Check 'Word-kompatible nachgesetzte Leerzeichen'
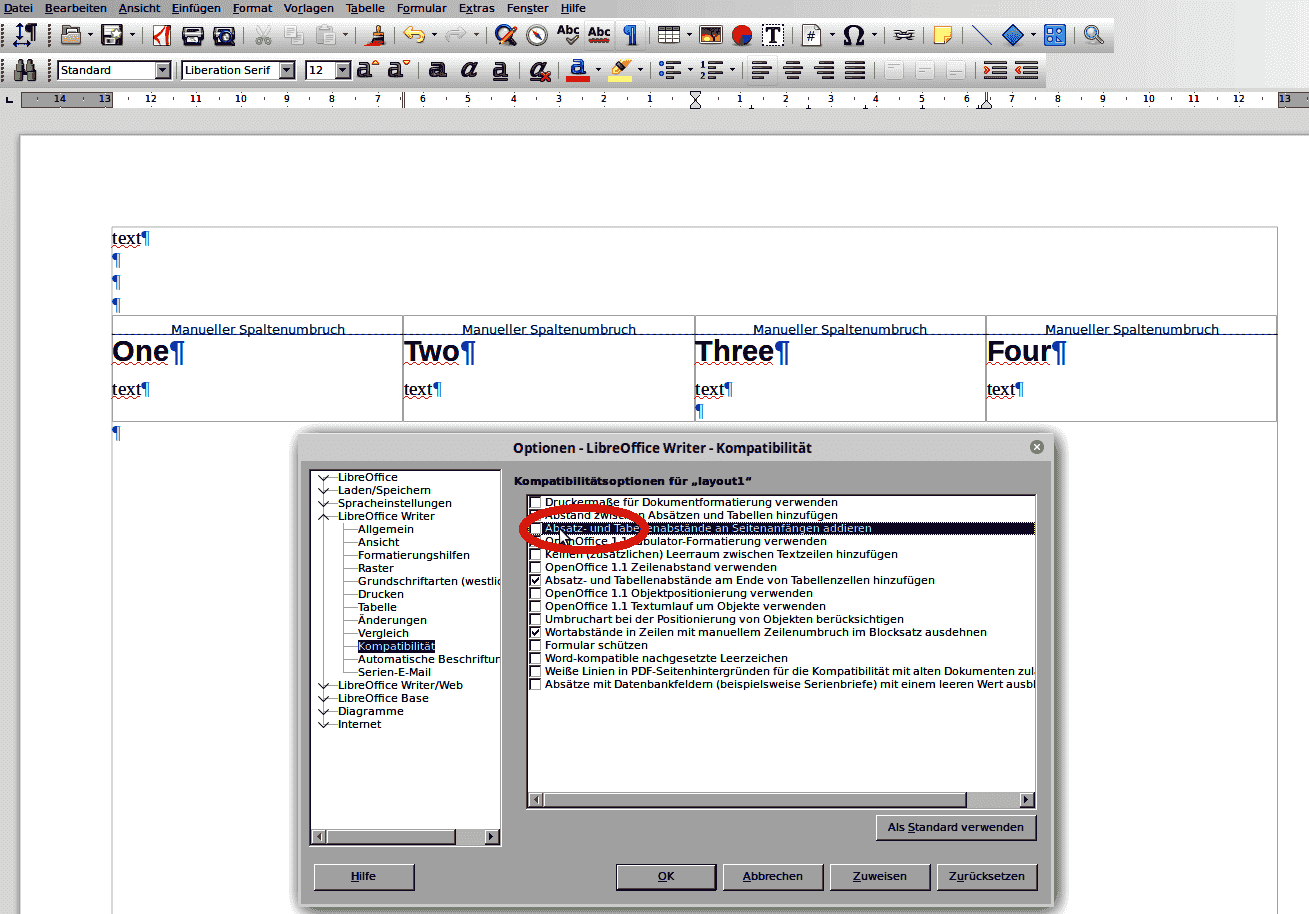Screen dimensions: 1309x914 536,658
